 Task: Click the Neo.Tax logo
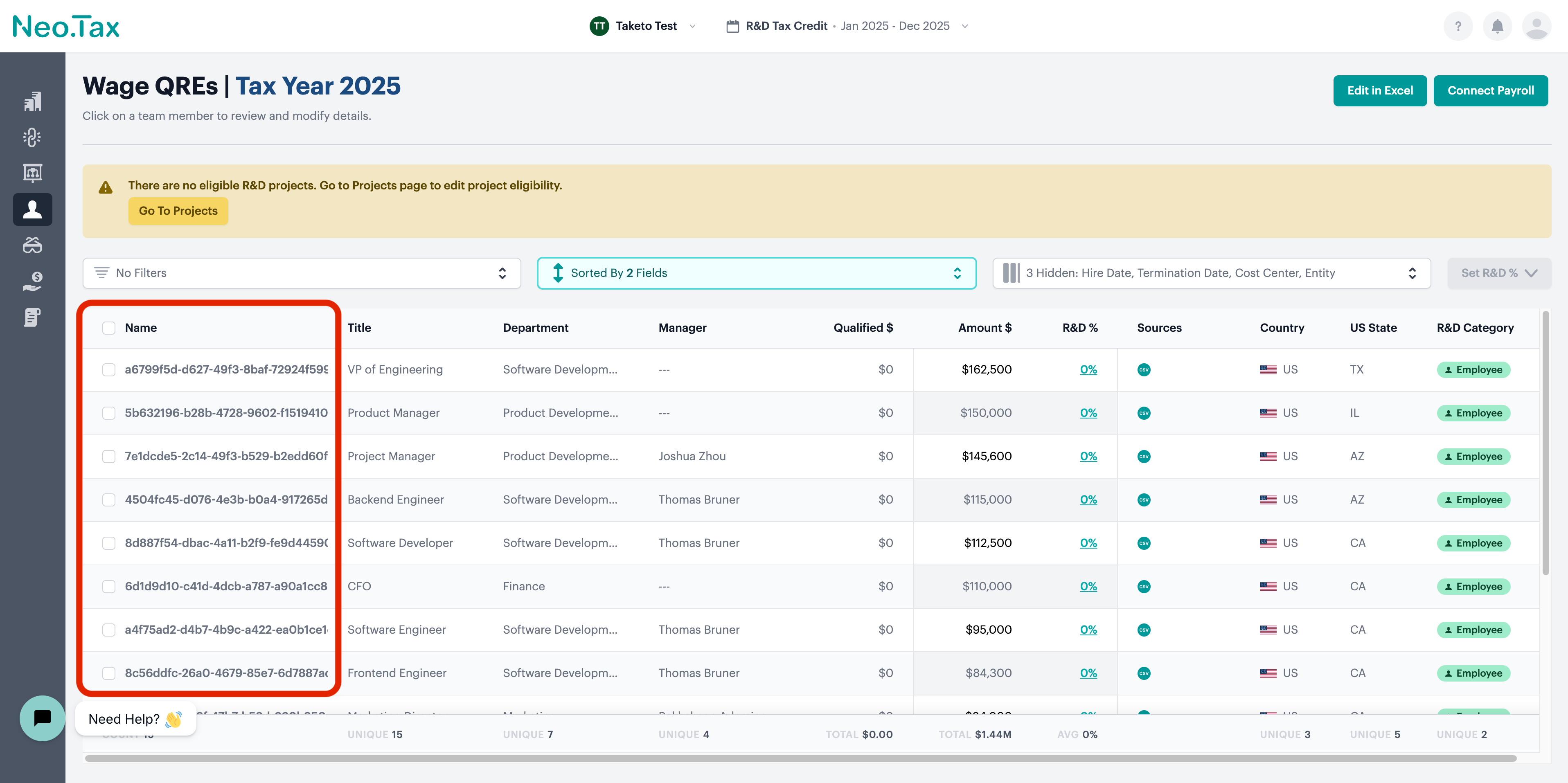point(66,26)
